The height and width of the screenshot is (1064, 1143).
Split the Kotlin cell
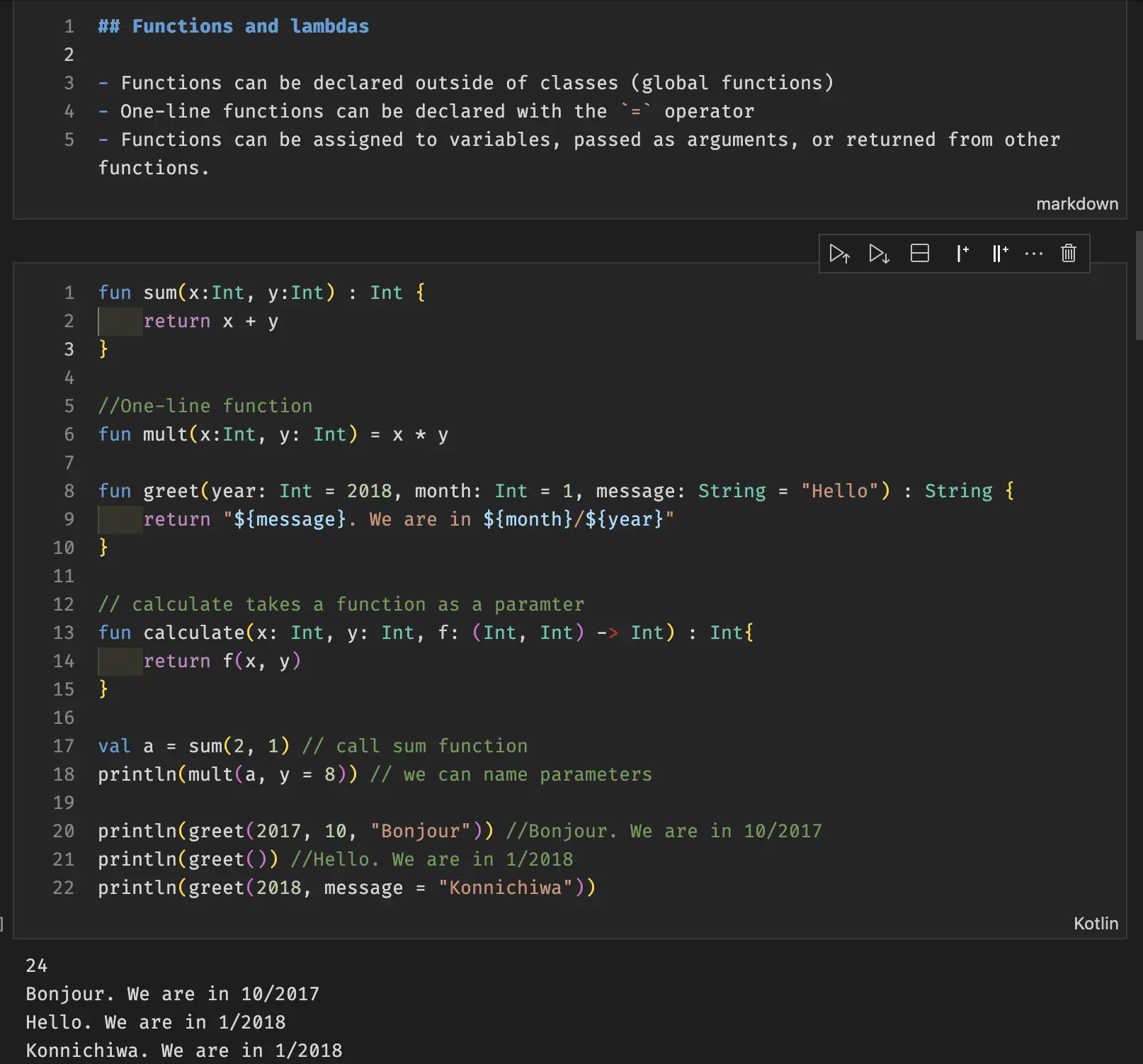(x=919, y=254)
